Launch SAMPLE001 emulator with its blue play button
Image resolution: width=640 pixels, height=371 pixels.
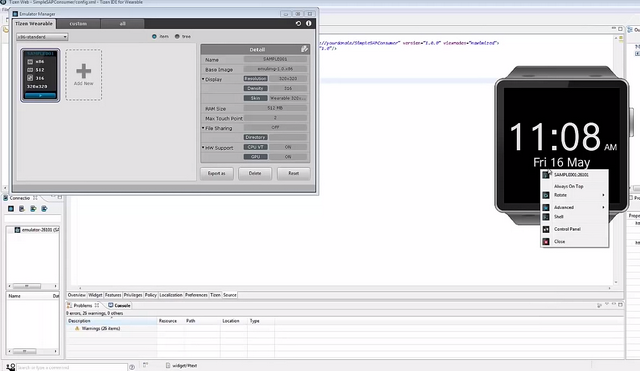click(x=40, y=96)
